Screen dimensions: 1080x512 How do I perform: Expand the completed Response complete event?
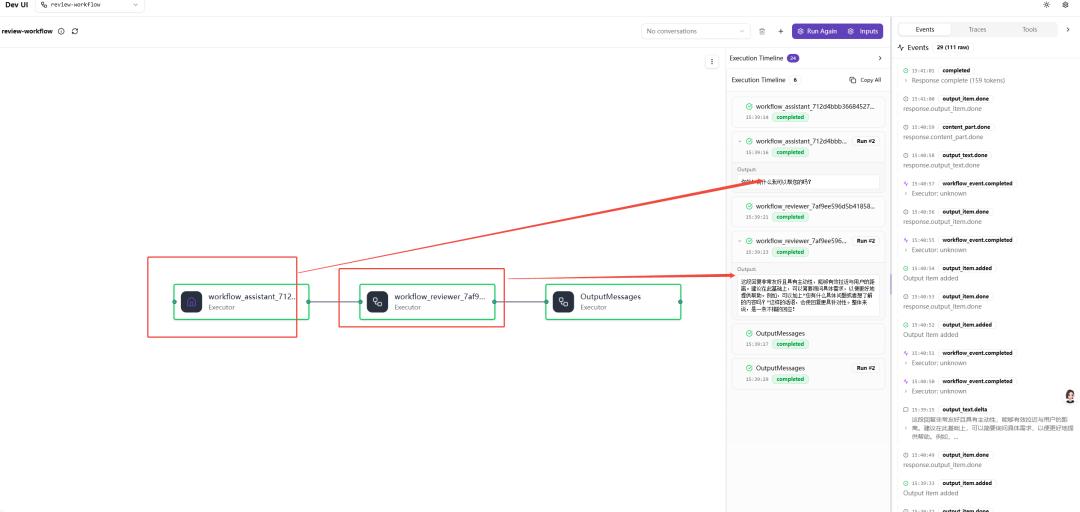[x=905, y=81]
